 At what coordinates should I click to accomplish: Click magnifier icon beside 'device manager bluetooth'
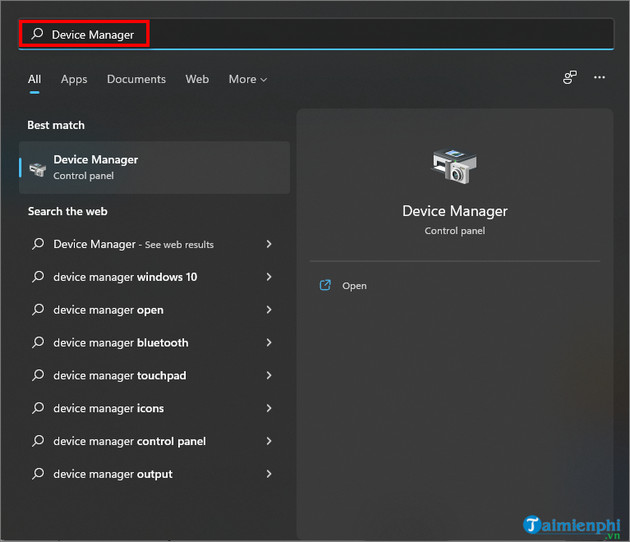coord(38,342)
